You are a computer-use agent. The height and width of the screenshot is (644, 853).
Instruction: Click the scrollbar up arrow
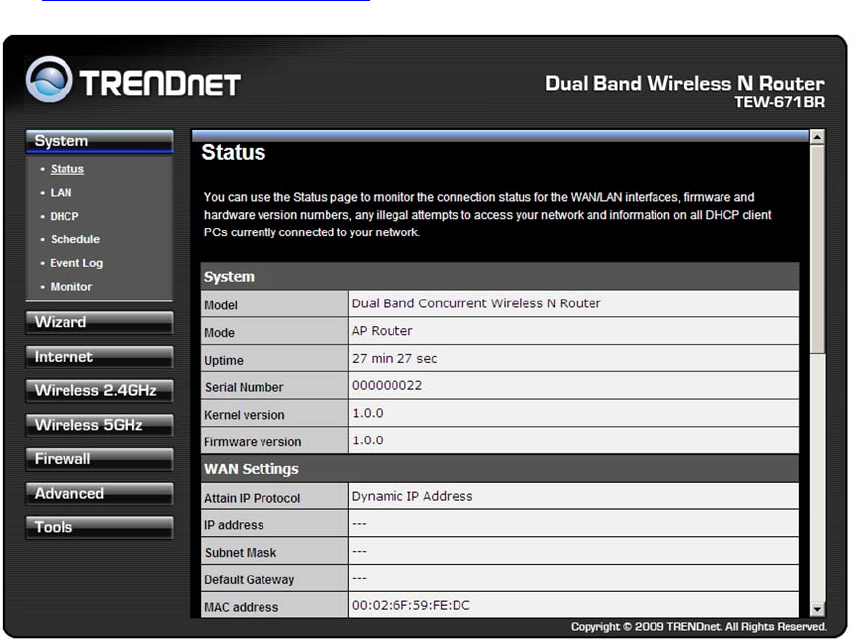(817, 137)
